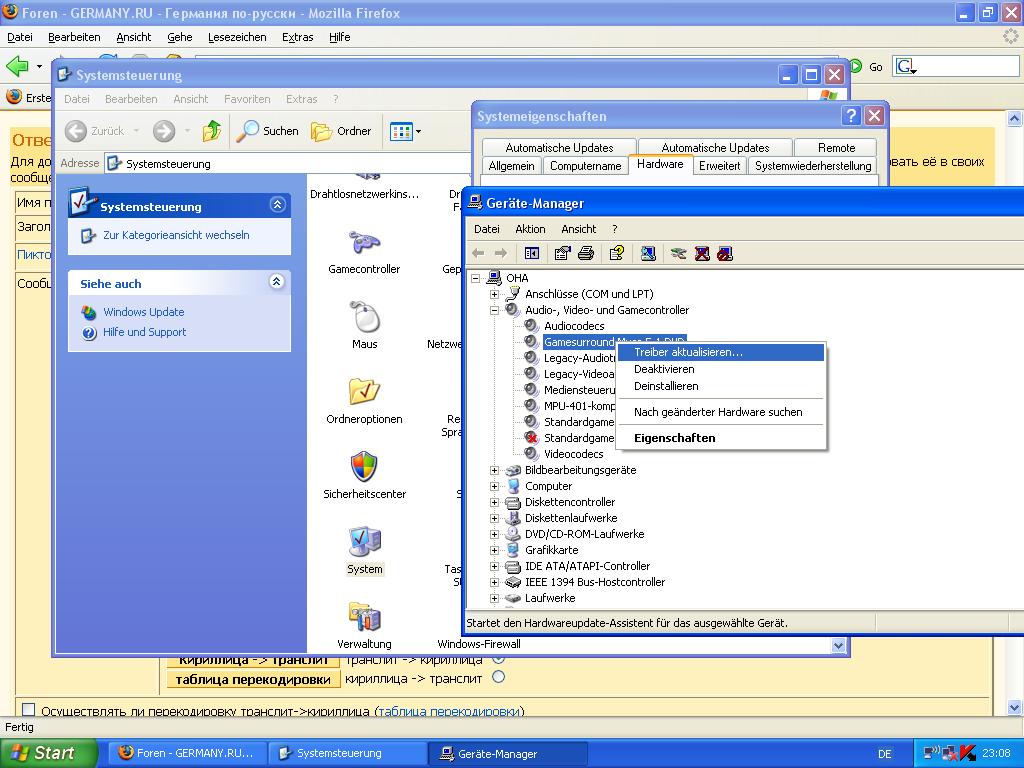Switch to the Foren - GERMANY.RU taskbar button
The width and height of the screenshot is (1024, 768).
(187, 754)
